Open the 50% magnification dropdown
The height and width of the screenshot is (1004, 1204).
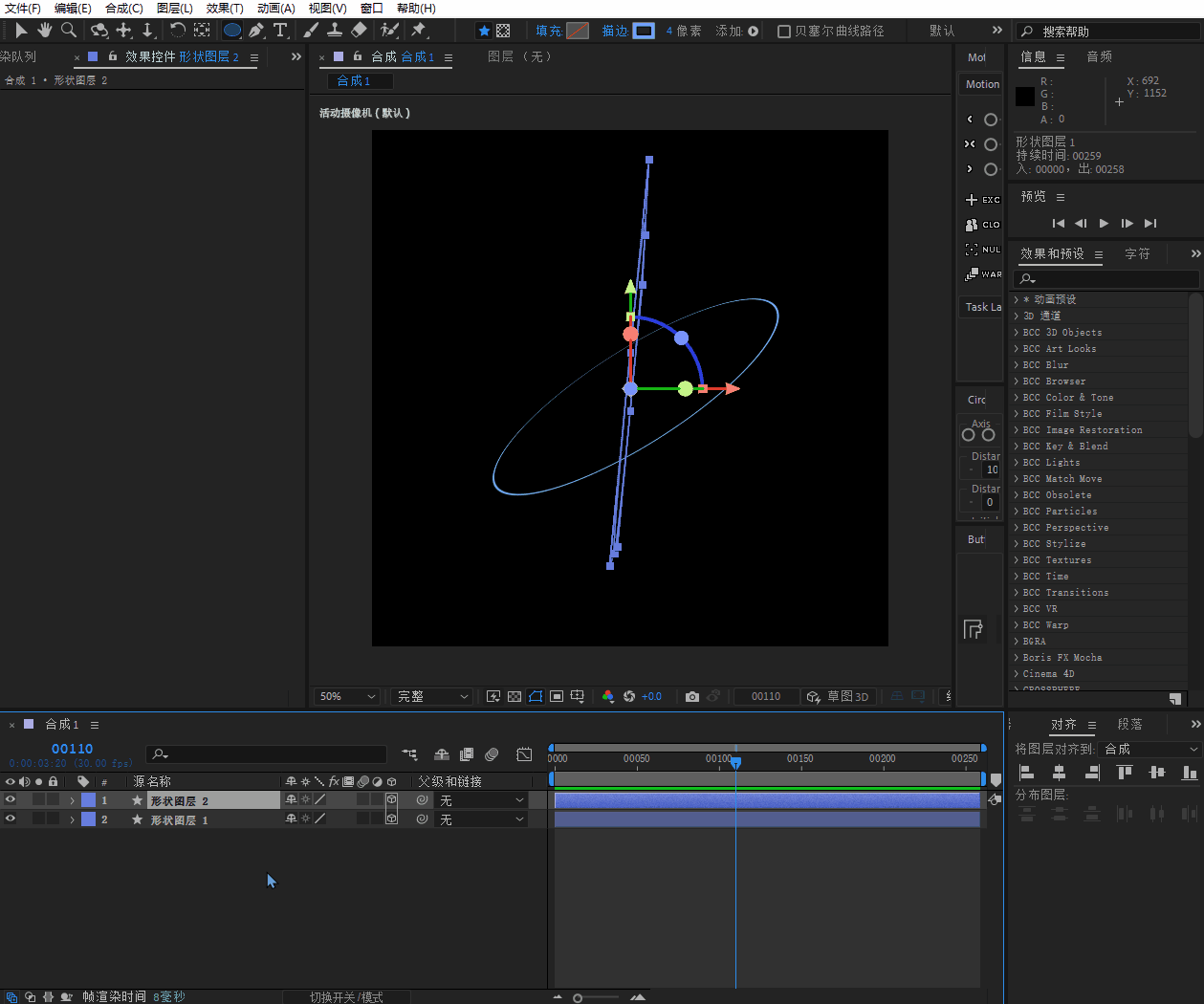click(348, 696)
